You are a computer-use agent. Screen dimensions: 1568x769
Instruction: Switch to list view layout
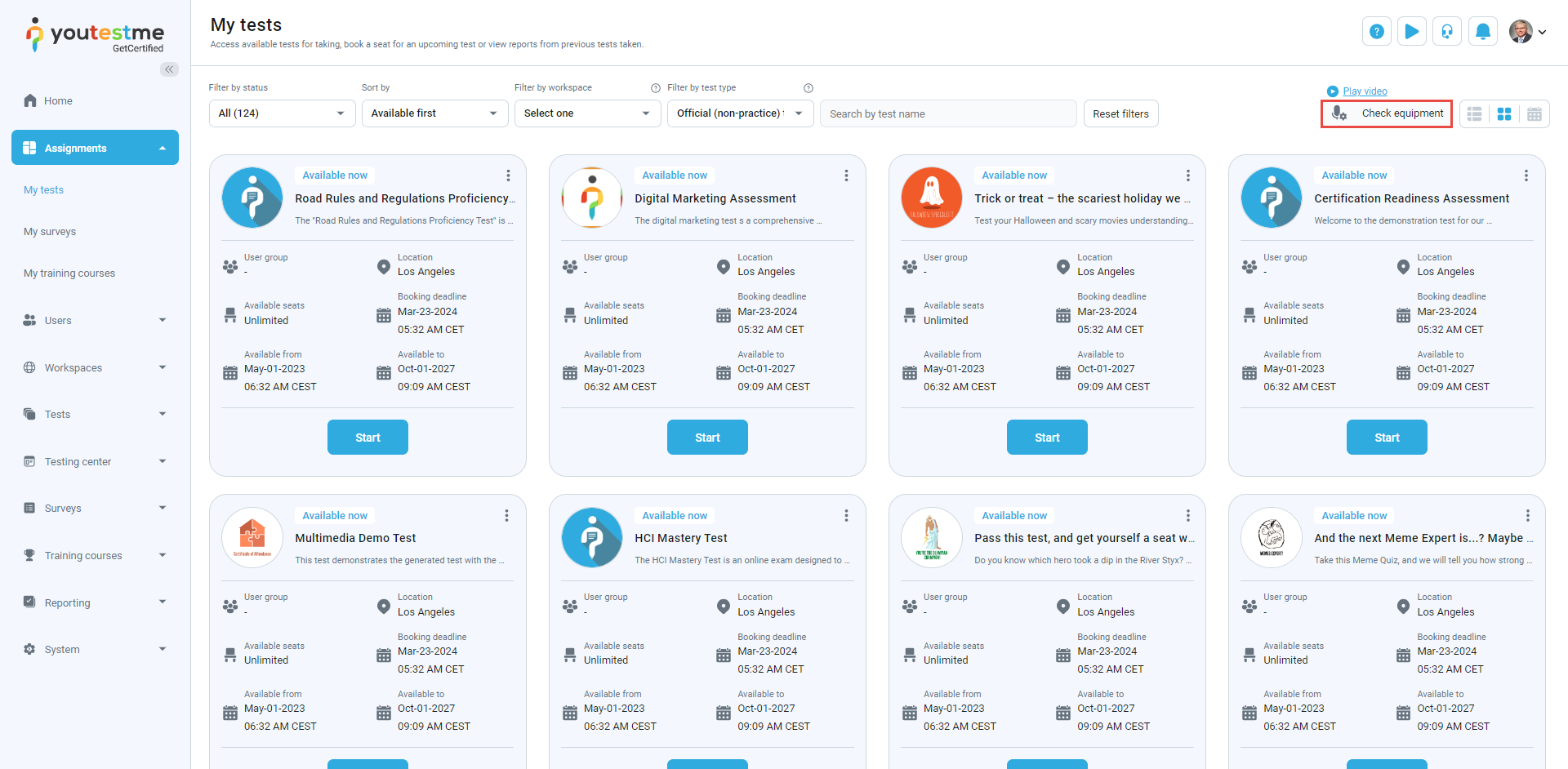coord(1474,114)
